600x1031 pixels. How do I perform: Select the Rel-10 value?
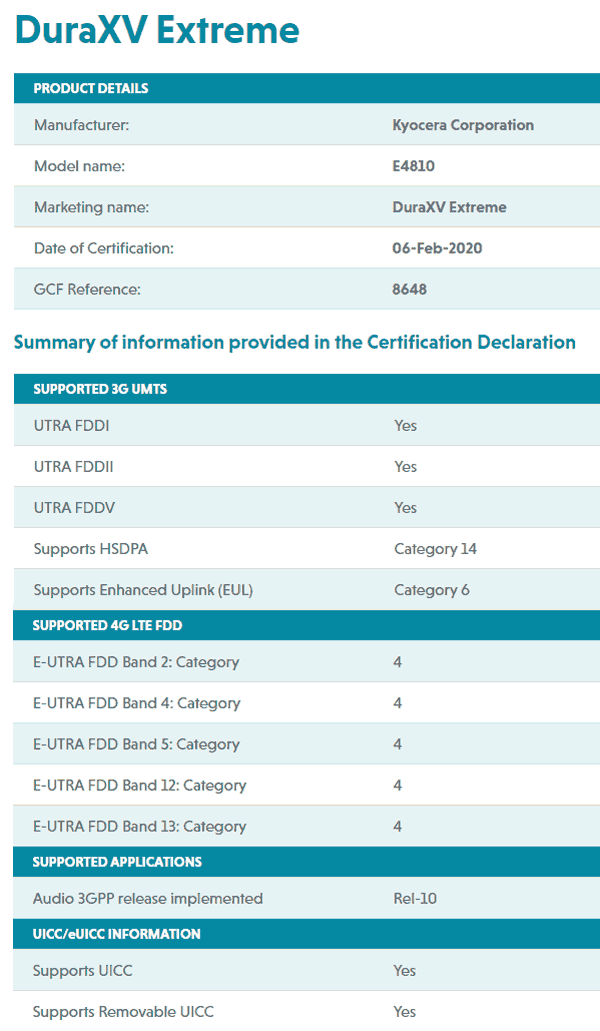coord(415,899)
